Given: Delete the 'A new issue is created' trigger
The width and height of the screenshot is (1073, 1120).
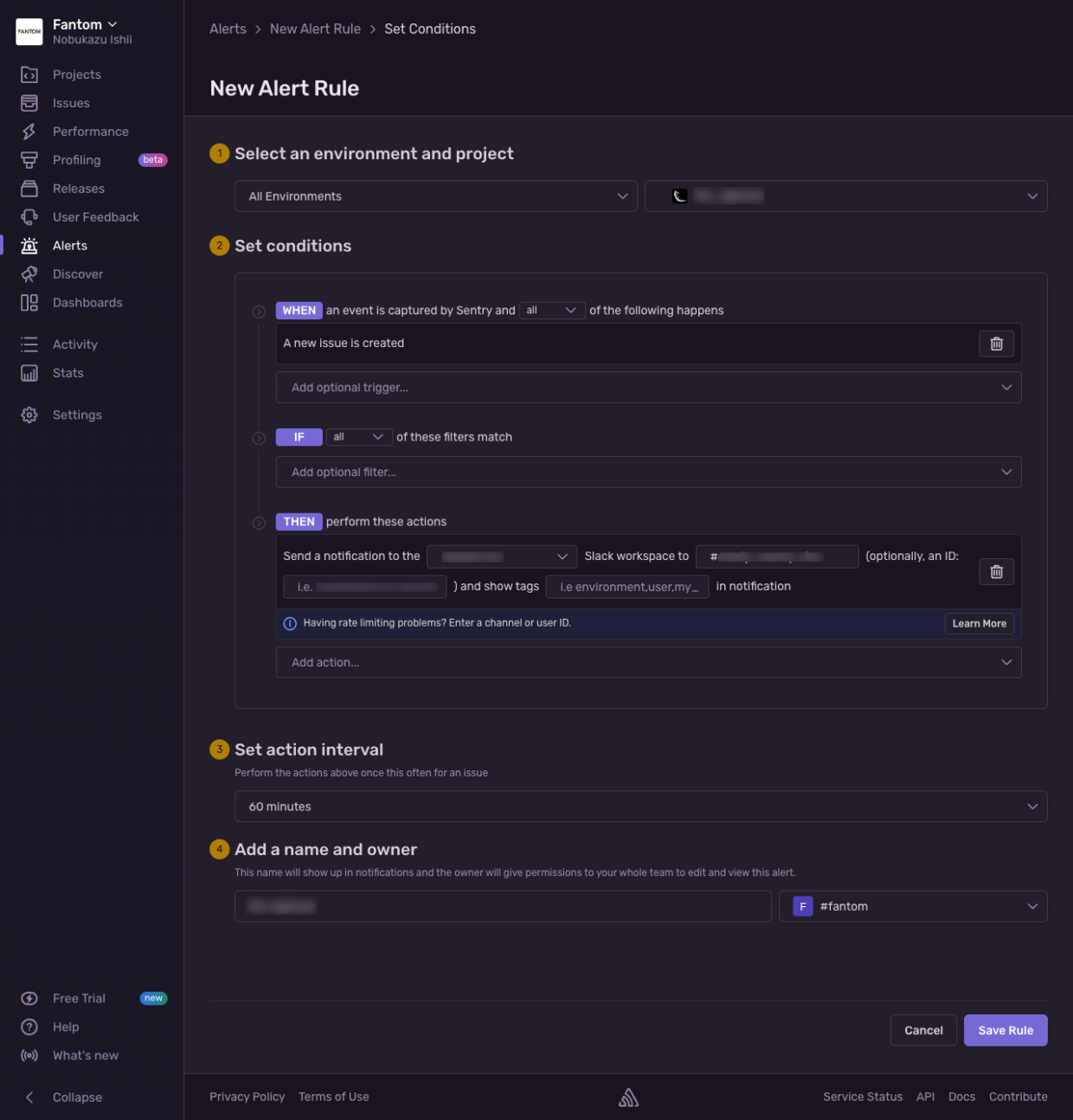Looking at the screenshot, I should (x=996, y=344).
